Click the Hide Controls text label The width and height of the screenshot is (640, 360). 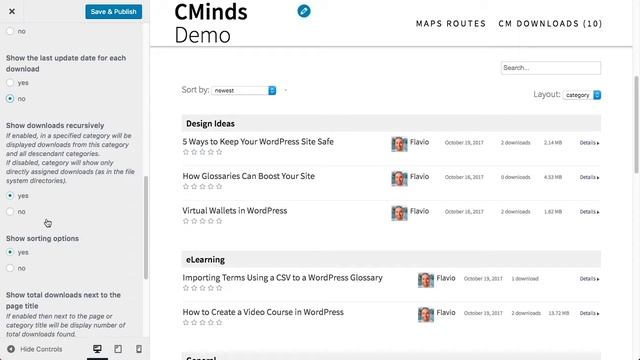(41, 349)
